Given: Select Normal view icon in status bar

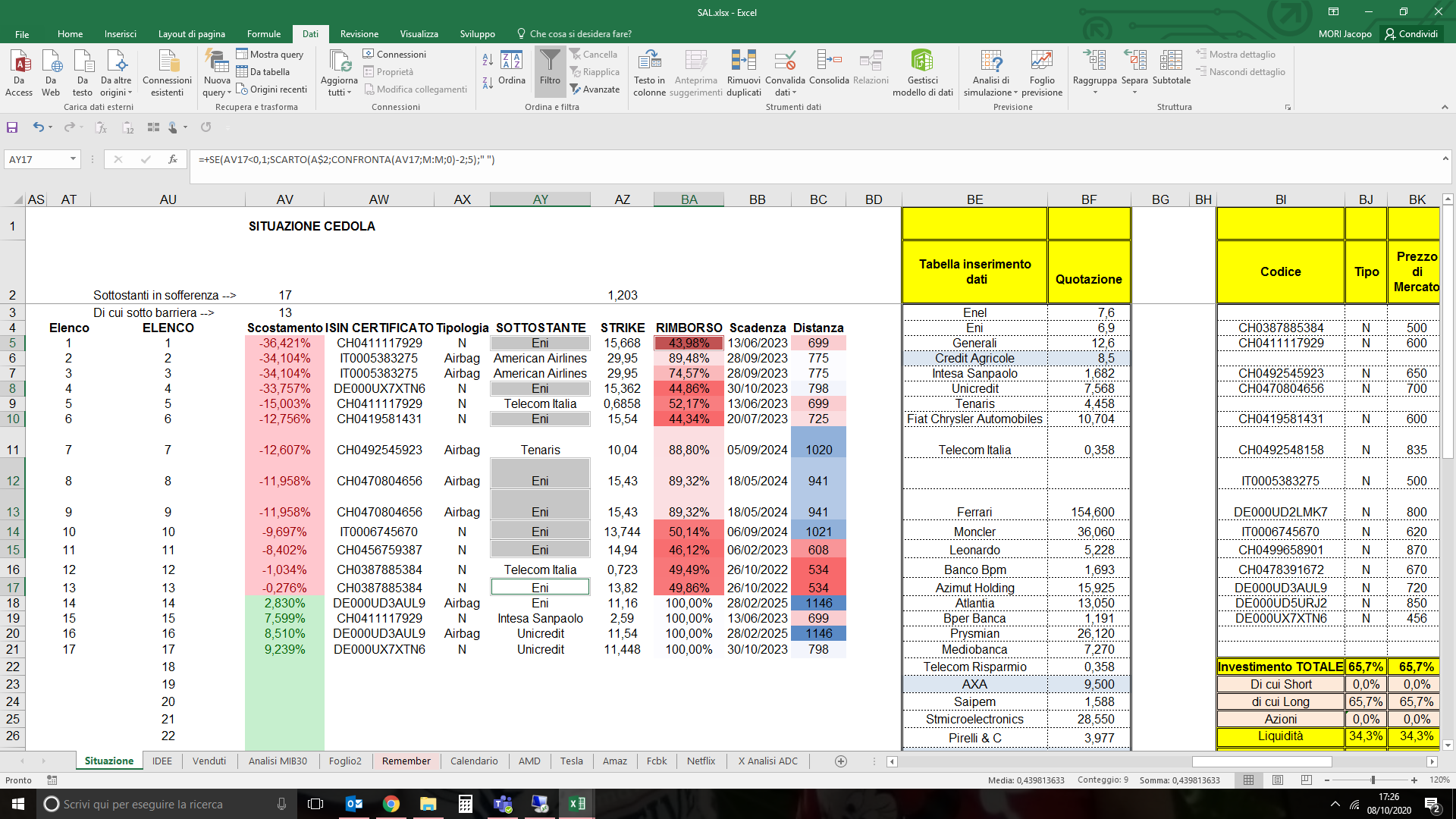Looking at the screenshot, I should [x=1248, y=780].
